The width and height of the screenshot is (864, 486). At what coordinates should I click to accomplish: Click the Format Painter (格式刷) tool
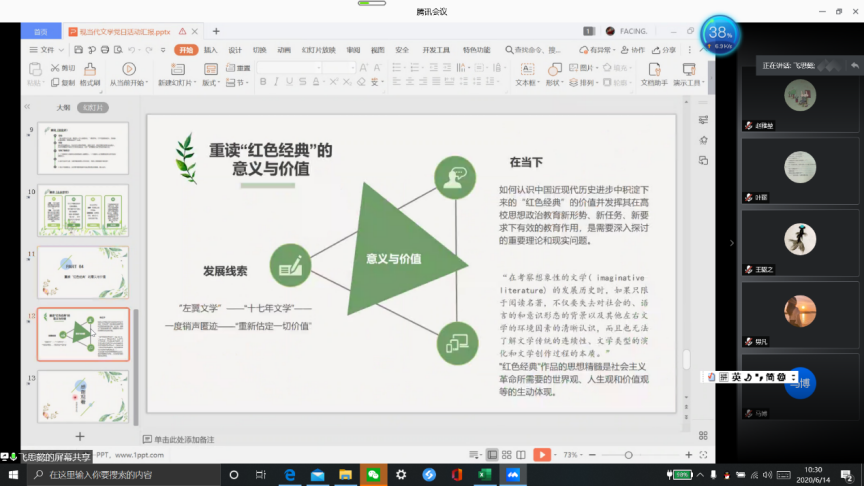[x=89, y=76]
